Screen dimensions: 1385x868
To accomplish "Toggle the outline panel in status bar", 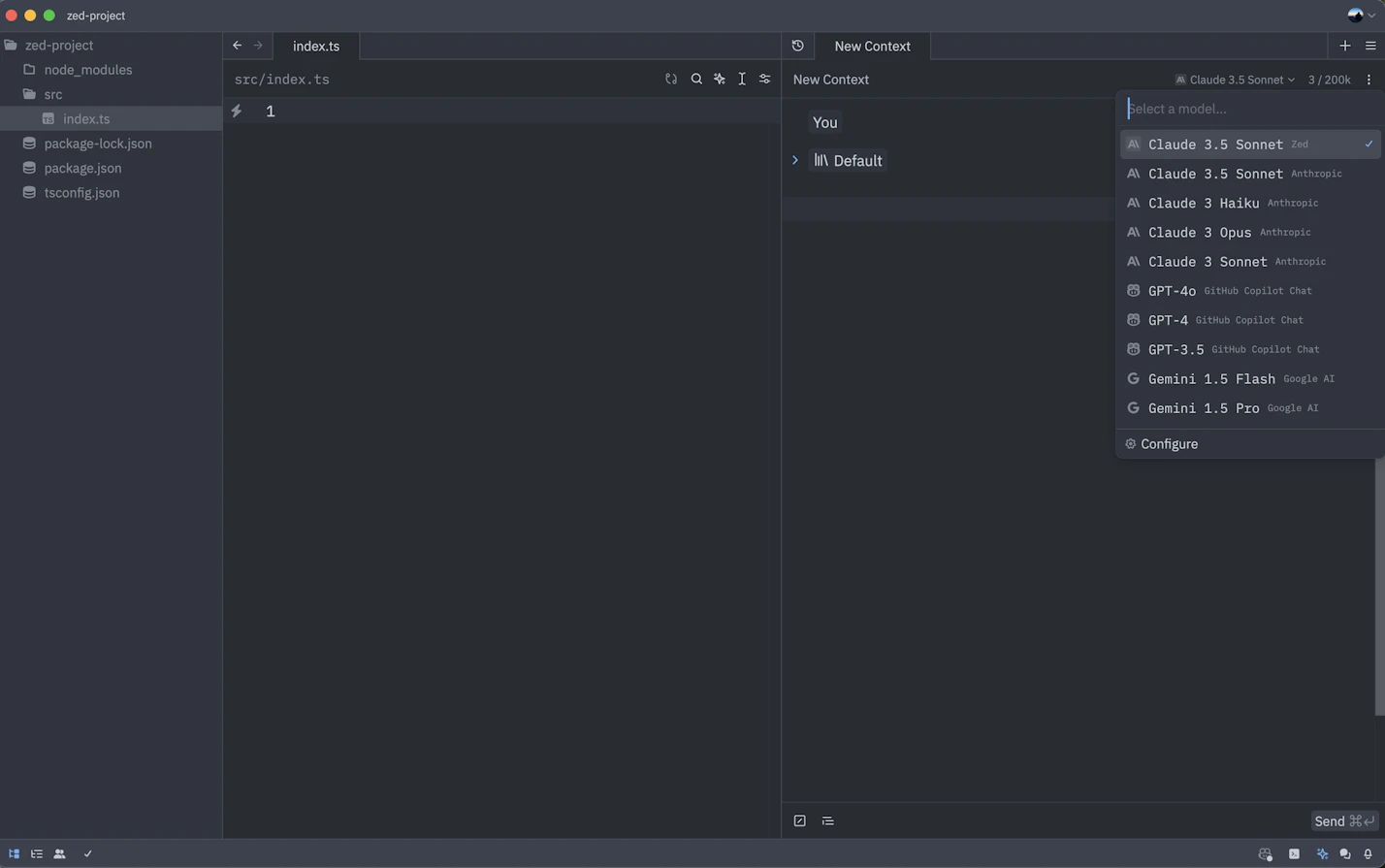I will [x=37, y=853].
